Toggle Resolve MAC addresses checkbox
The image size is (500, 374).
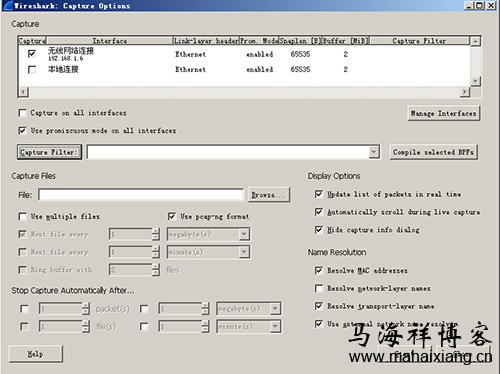(319, 270)
